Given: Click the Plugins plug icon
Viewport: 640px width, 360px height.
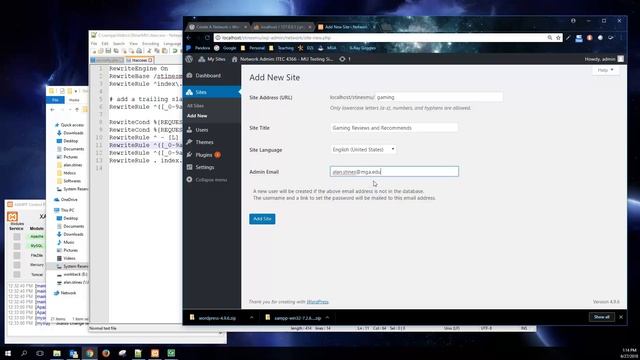Looking at the screenshot, I should click(189, 155).
